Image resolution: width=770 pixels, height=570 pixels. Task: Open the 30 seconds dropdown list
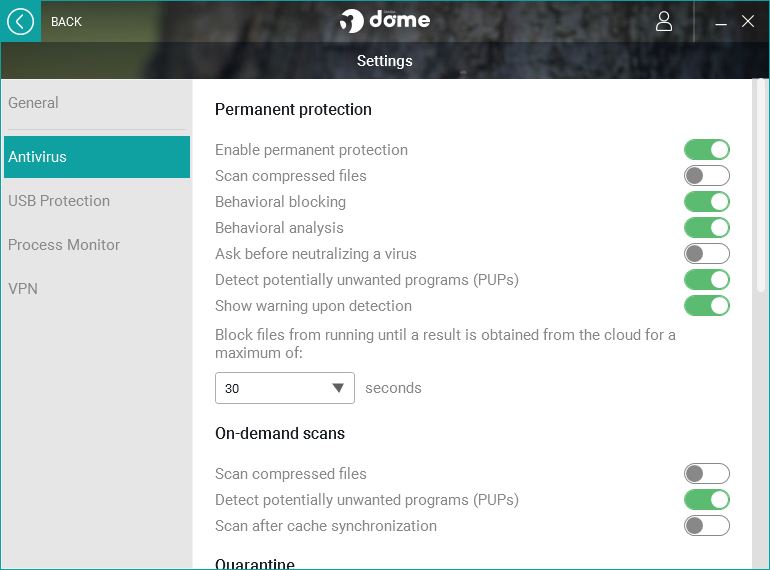tap(285, 388)
